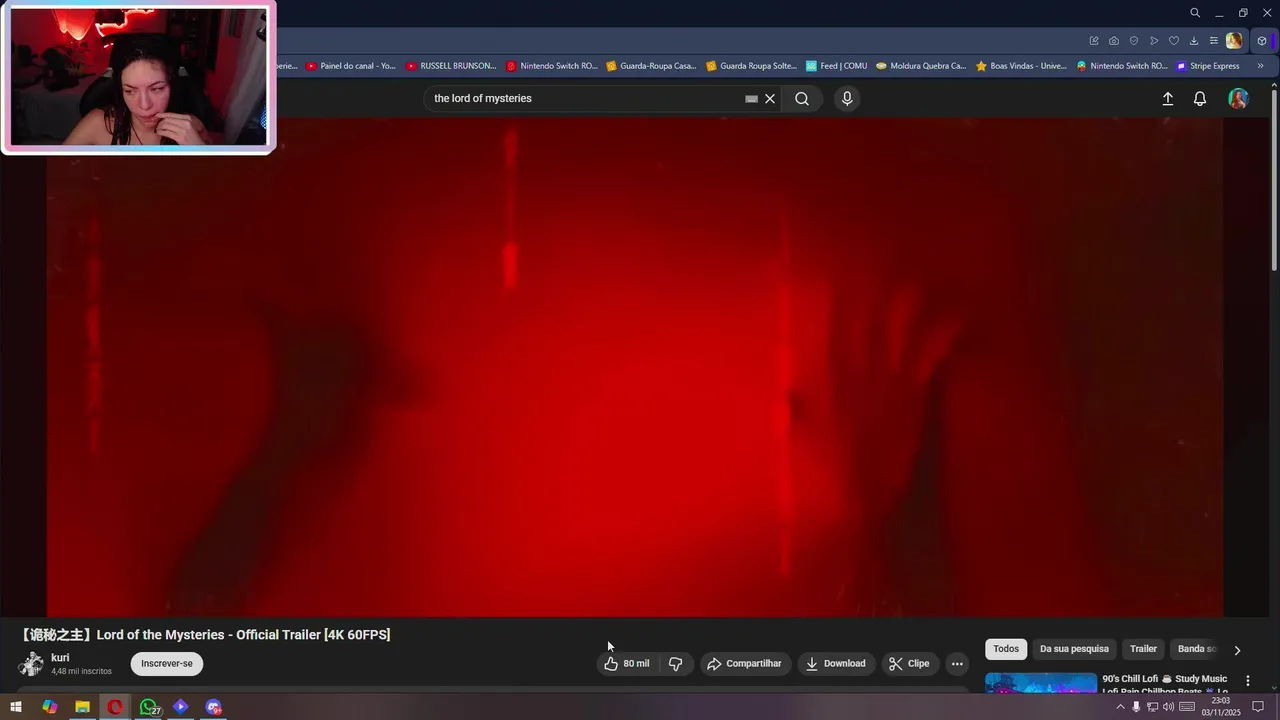Open 90's Chill Lofi video thumbnail
Screen dimensions: 1280x720
(x=1041, y=683)
